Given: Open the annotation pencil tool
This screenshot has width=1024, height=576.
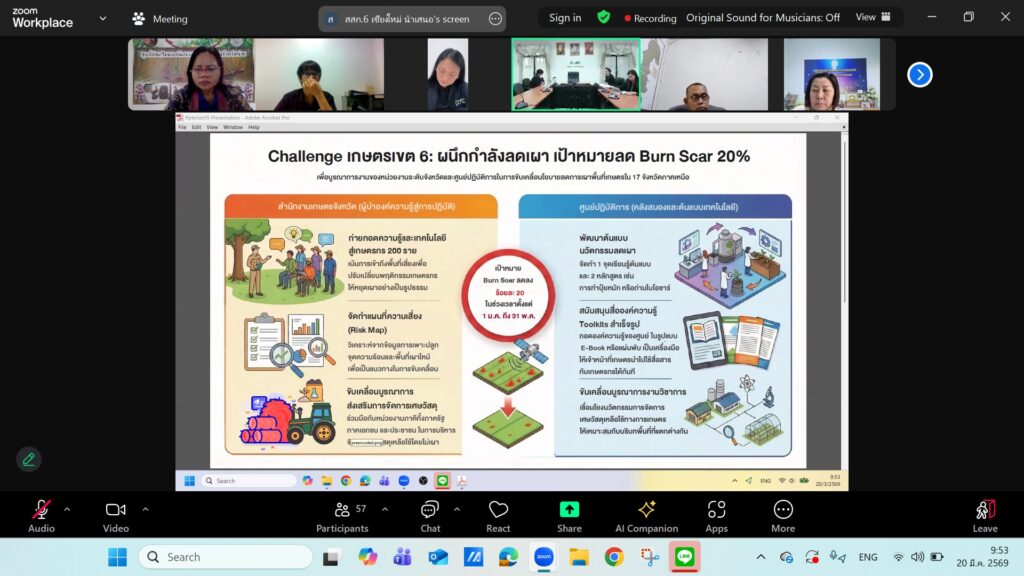Looking at the screenshot, I should pos(29,459).
